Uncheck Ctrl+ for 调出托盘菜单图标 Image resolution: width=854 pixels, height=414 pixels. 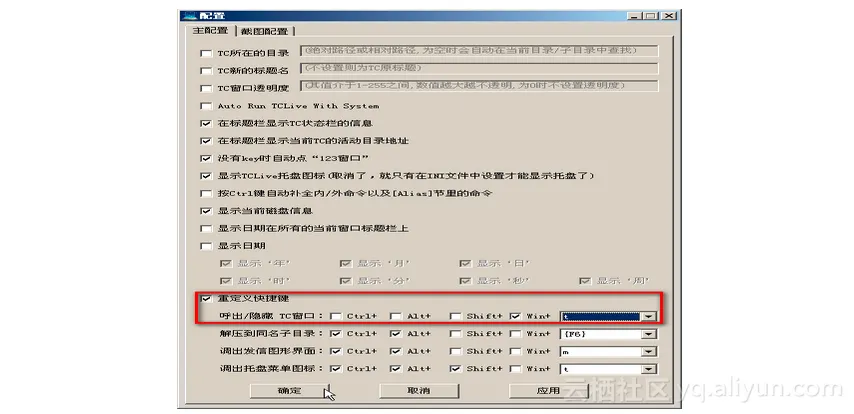pyautogui.click(x=336, y=369)
